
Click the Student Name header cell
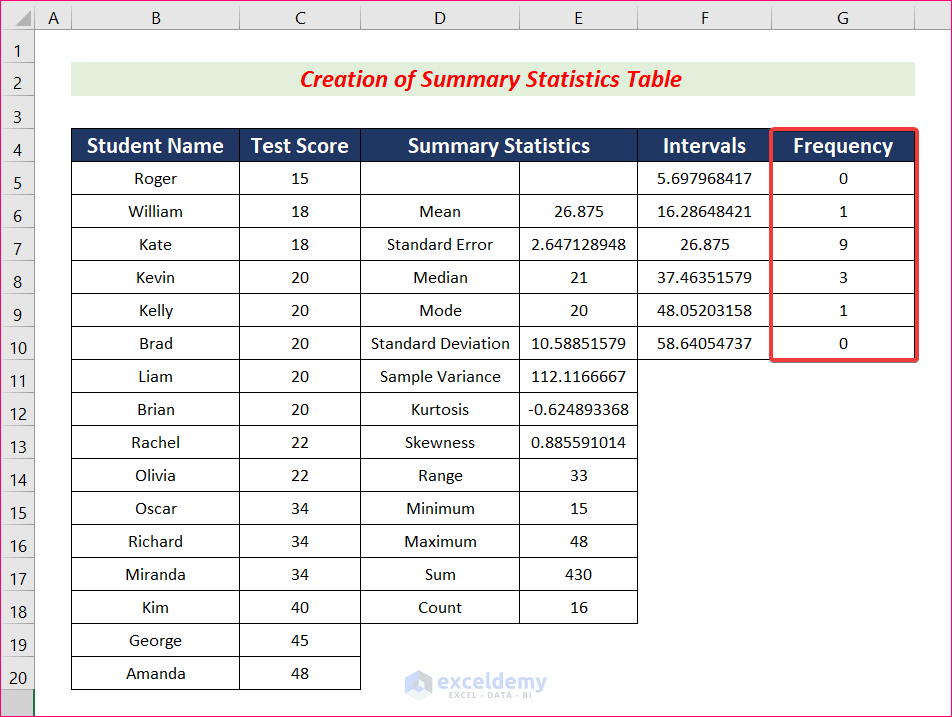point(155,146)
